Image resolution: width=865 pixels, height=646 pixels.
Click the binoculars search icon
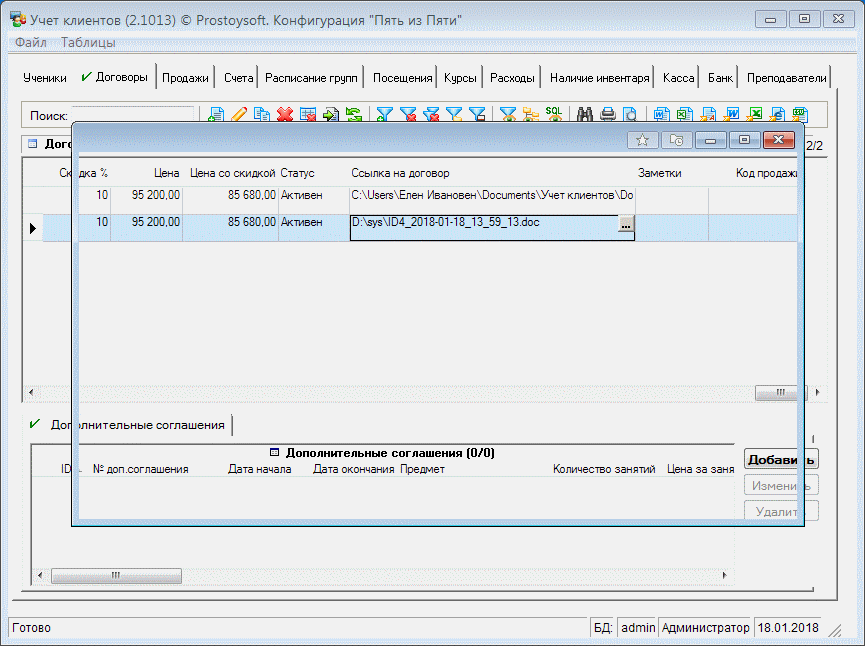click(x=585, y=115)
